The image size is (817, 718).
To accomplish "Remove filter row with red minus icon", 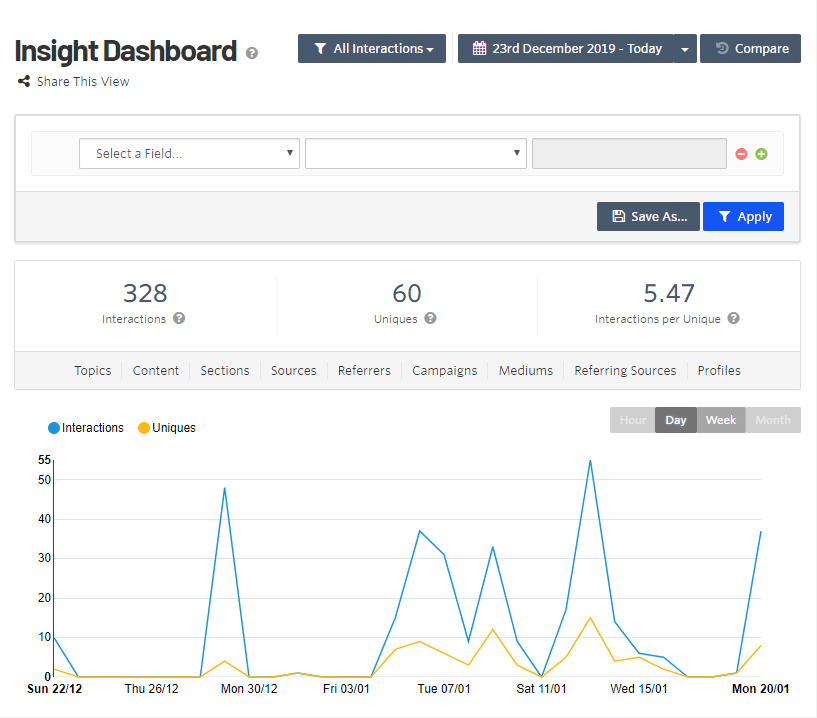I will pos(741,154).
